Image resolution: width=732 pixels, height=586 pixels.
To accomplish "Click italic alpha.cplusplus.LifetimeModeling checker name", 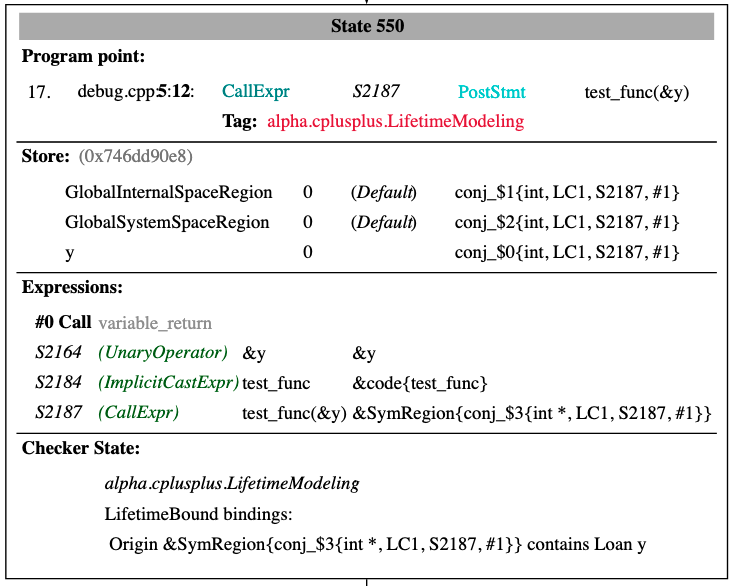I will [232, 484].
